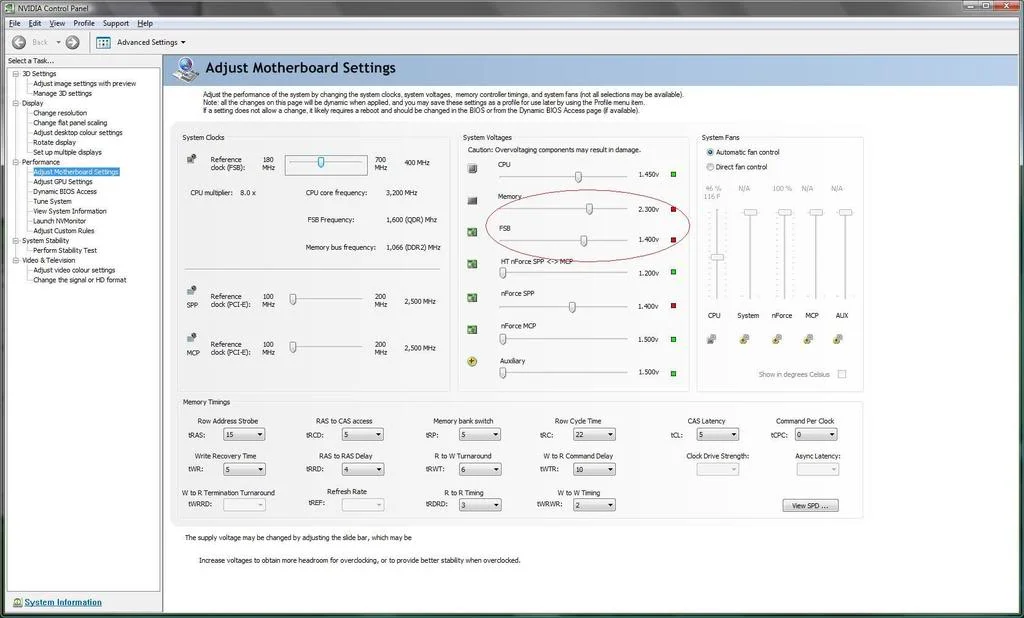Click the CPU fan icon below the sliders
Viewport: 1024px width, 618px height.
click(712, 338)
